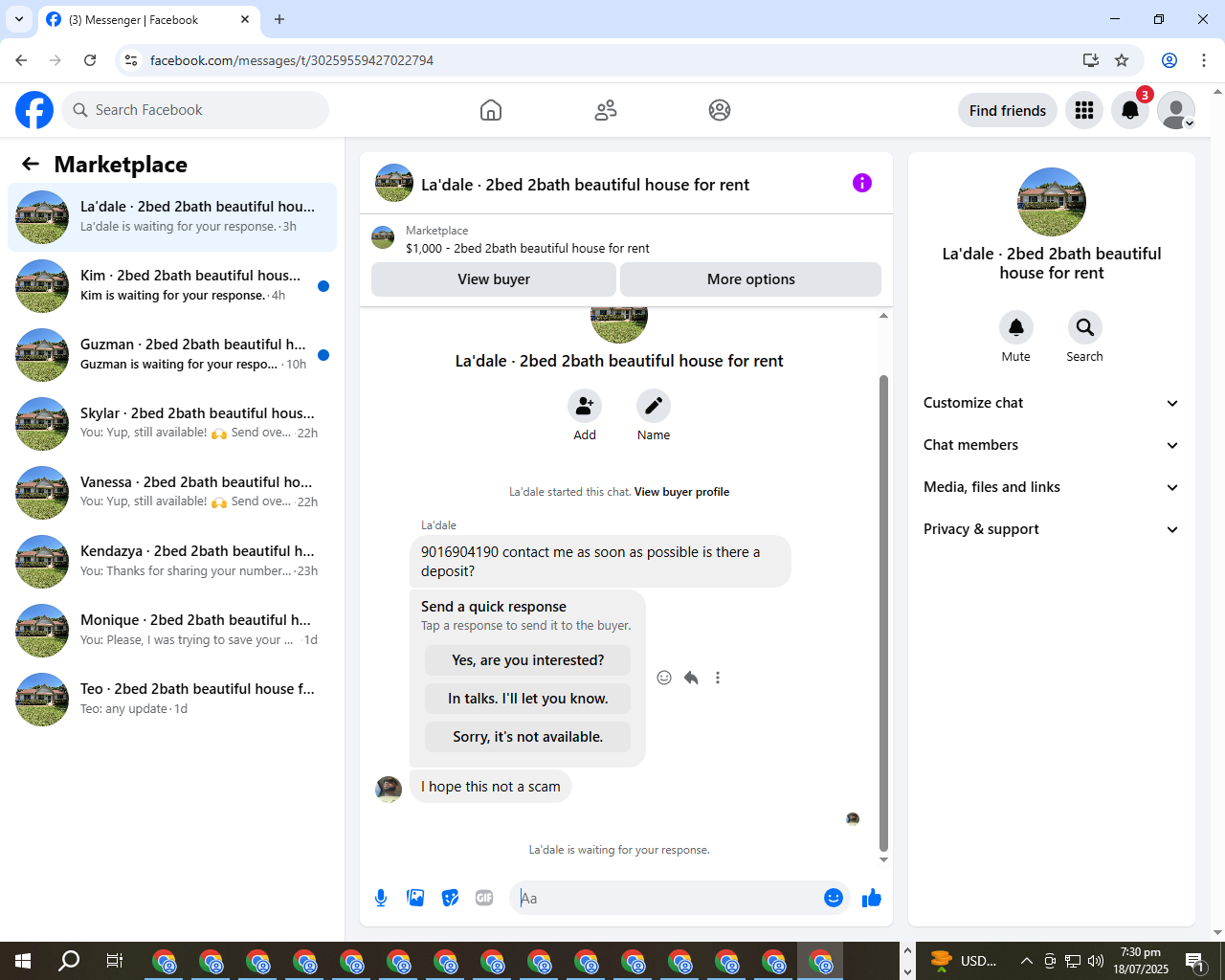Open Facebook home via logo

pyautogui.click(x=34, y=110)
